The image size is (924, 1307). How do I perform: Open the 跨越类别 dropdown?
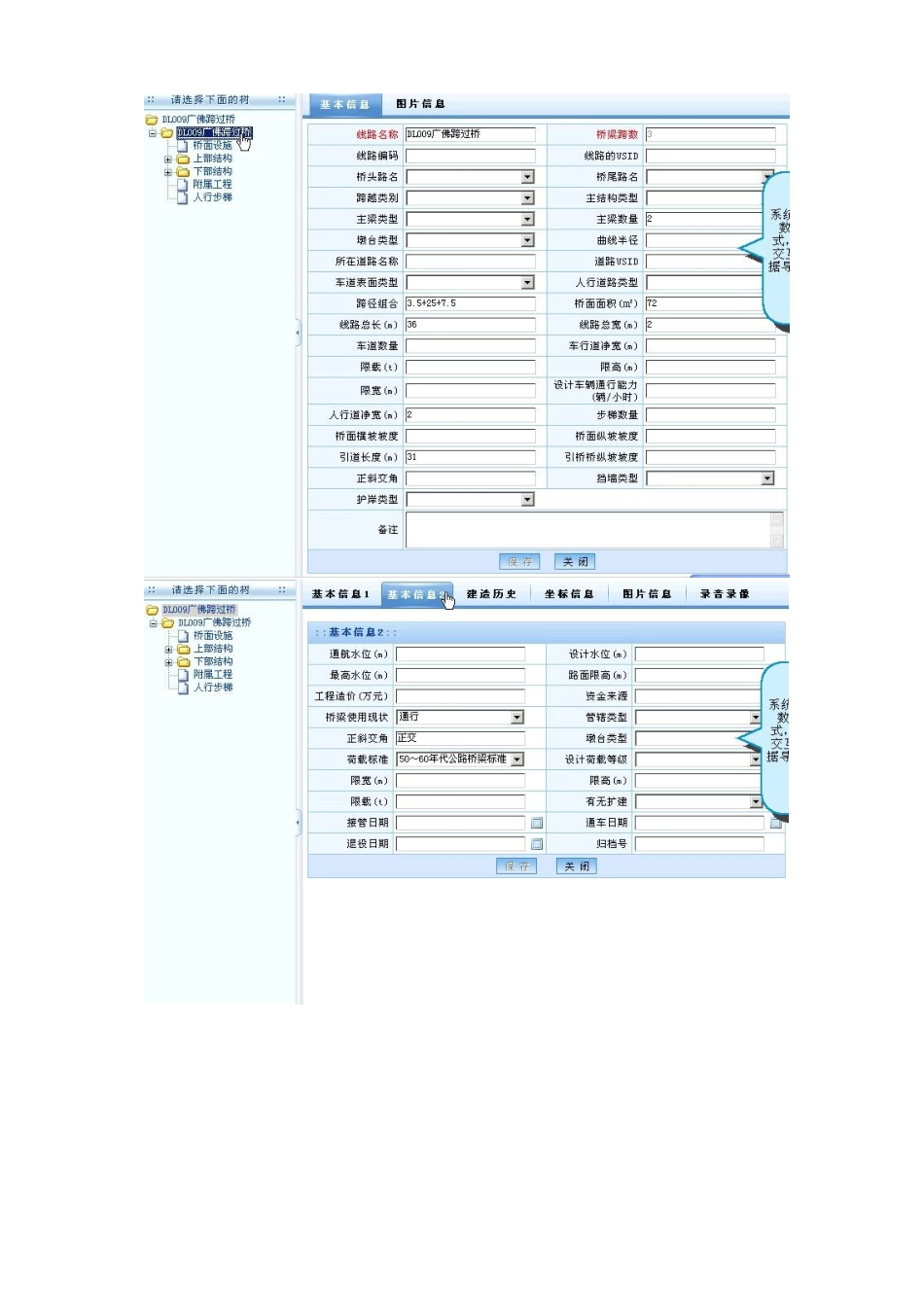coord(528,198)
